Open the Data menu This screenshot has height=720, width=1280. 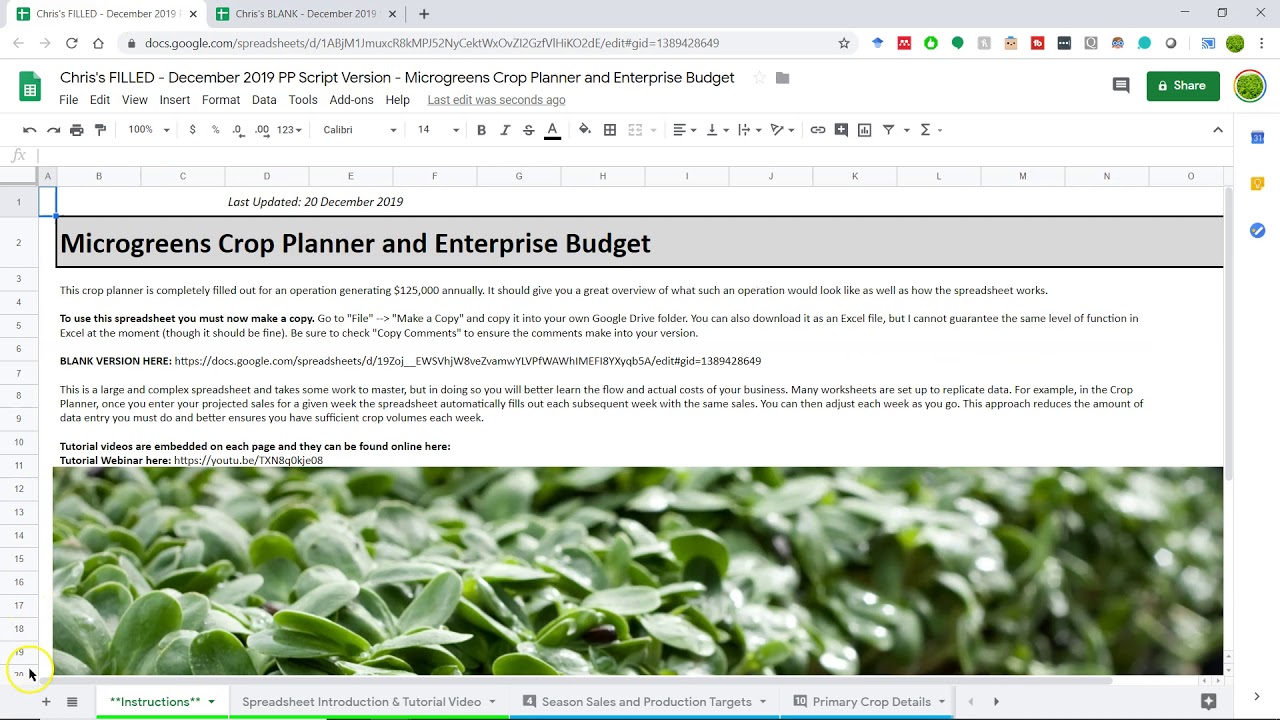point(264,100)
